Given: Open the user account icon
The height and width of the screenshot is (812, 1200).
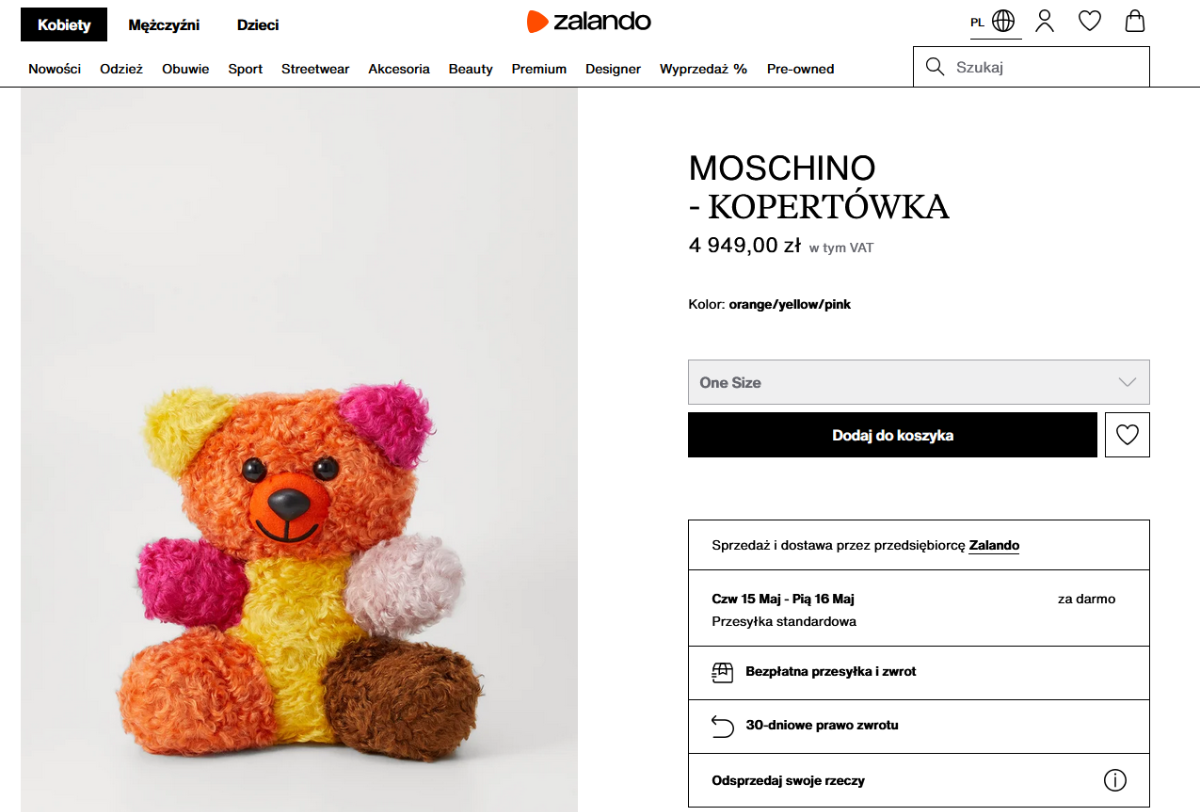Looking at the screenshot, I should (x=1045, y=21).
